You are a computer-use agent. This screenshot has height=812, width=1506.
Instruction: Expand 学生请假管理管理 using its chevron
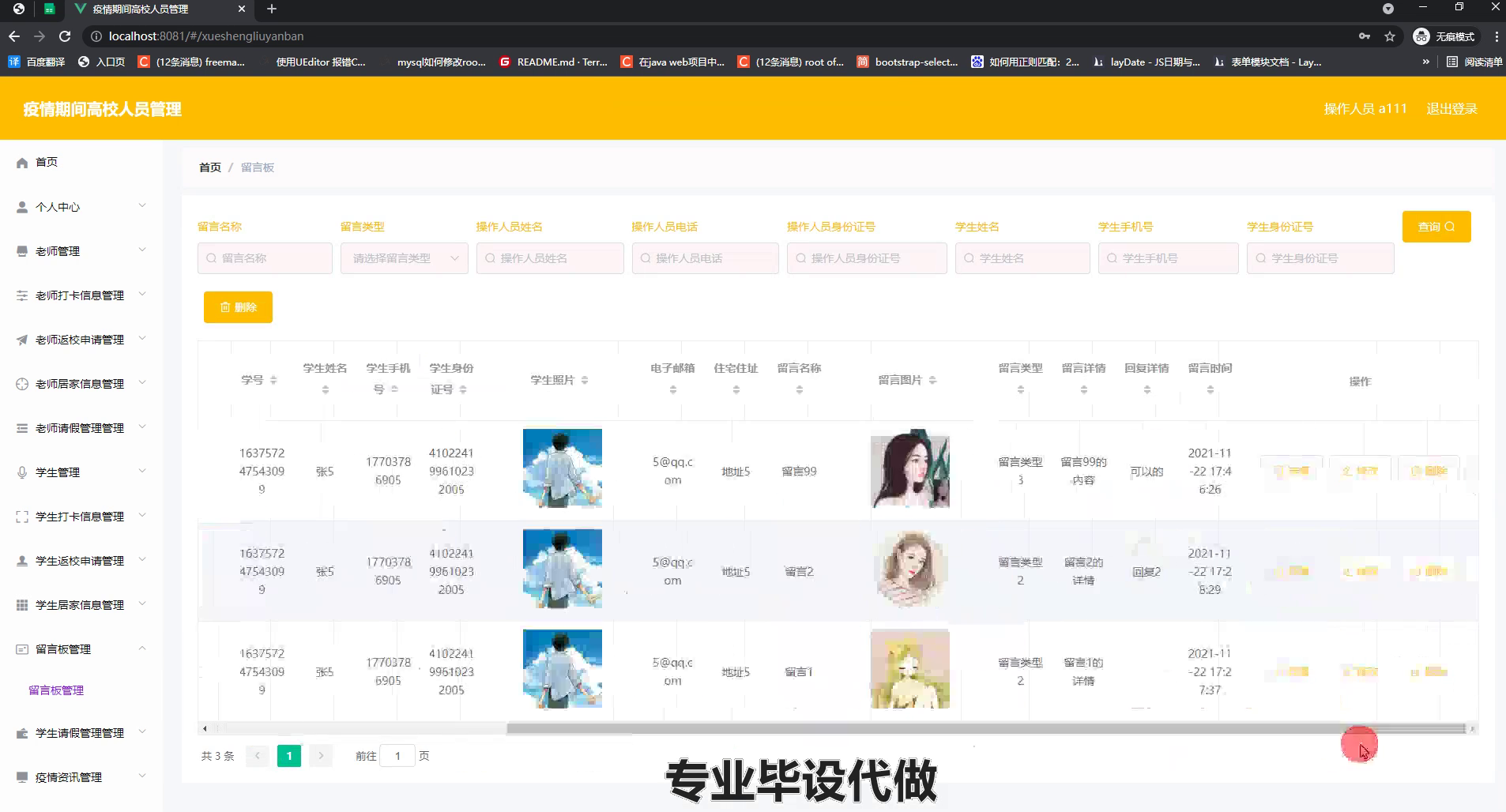(x=142, y=732)
